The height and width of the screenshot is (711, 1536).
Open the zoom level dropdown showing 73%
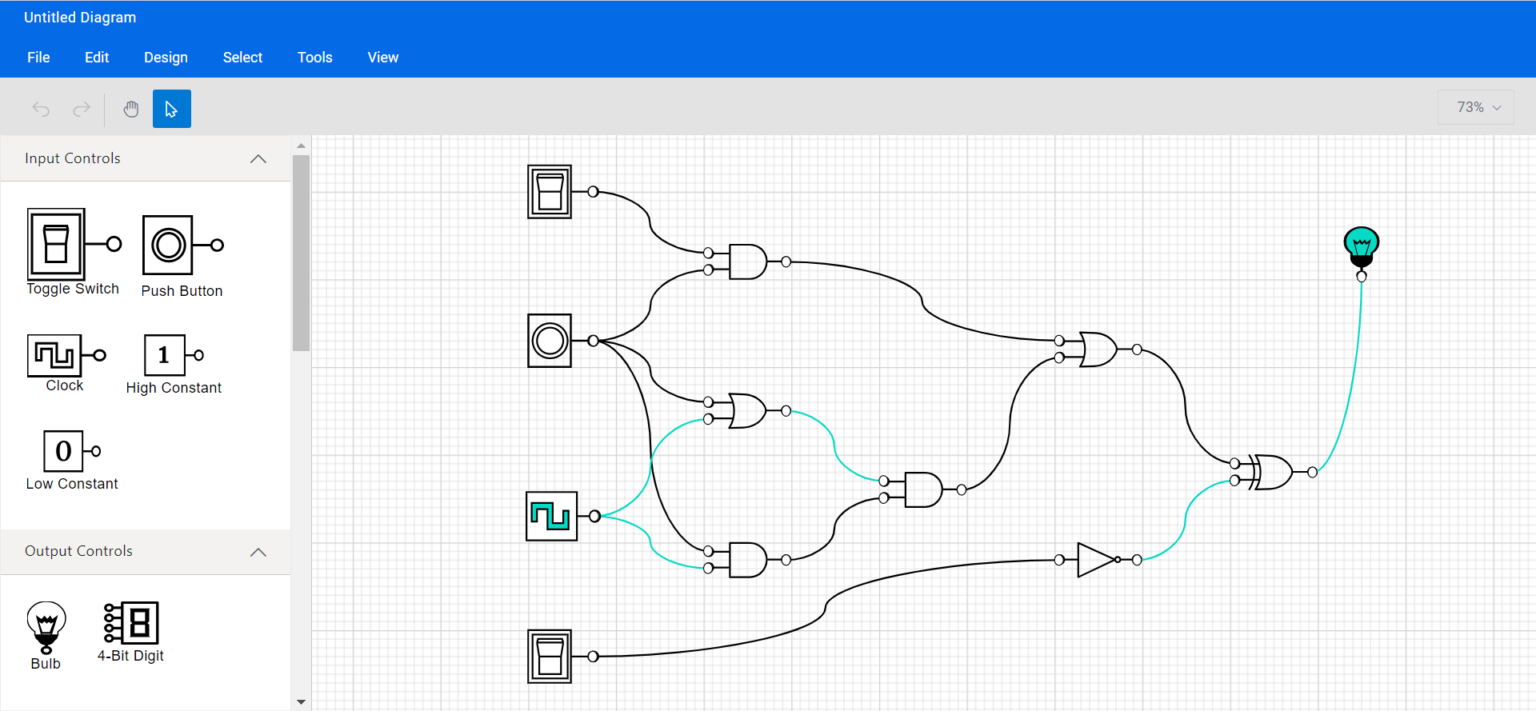pyautogui.click(x=1475, y=106)
